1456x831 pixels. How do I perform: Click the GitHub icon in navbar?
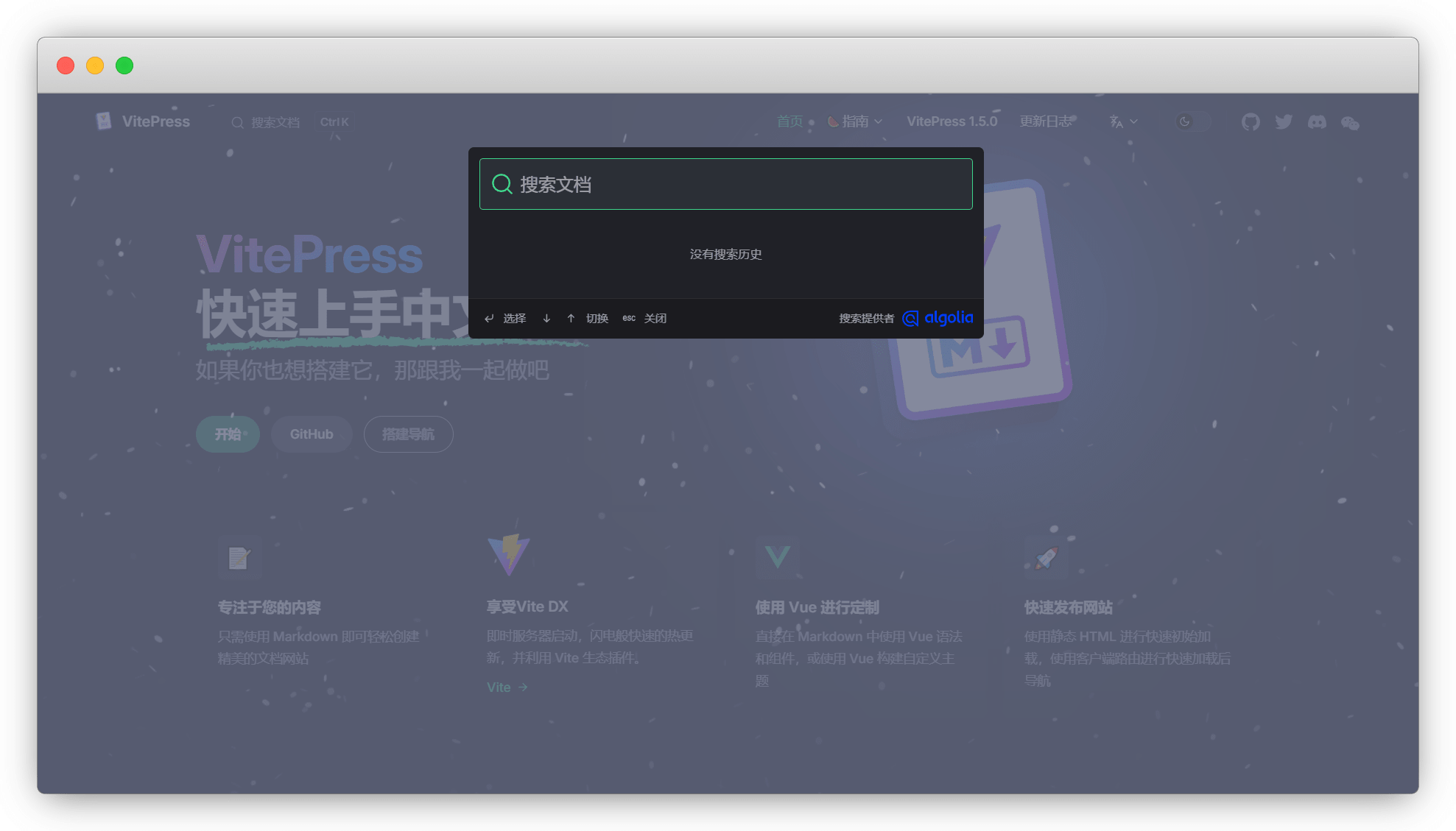(1251, 122)
